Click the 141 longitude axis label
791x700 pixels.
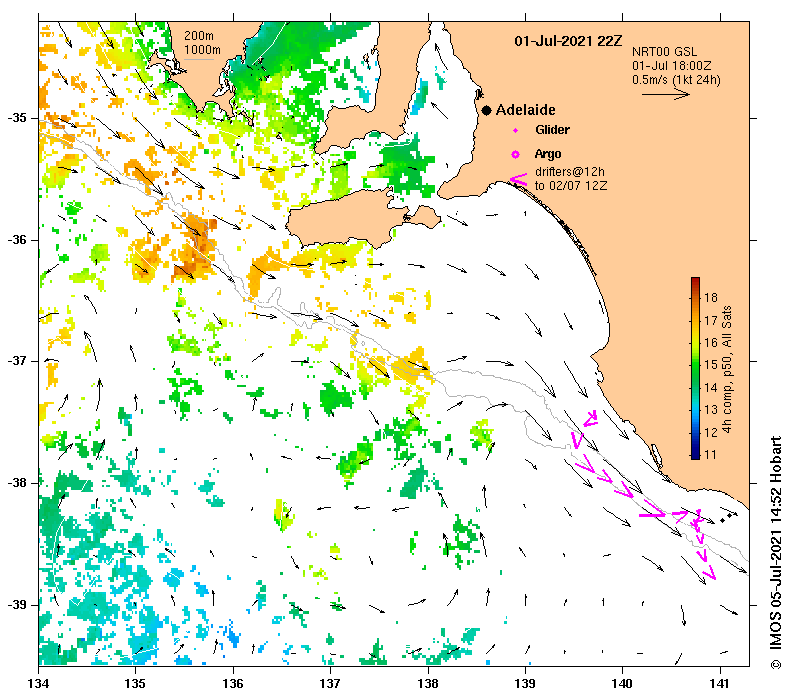click(720, 683)
